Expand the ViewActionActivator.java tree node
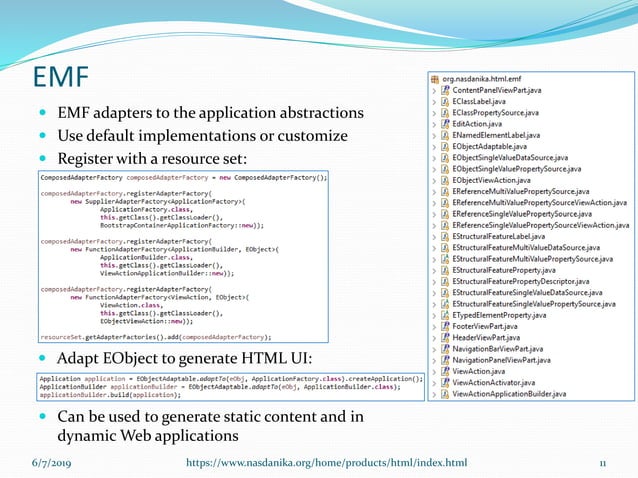The width and height of the screenshot is (638, 478). point(433,382)
